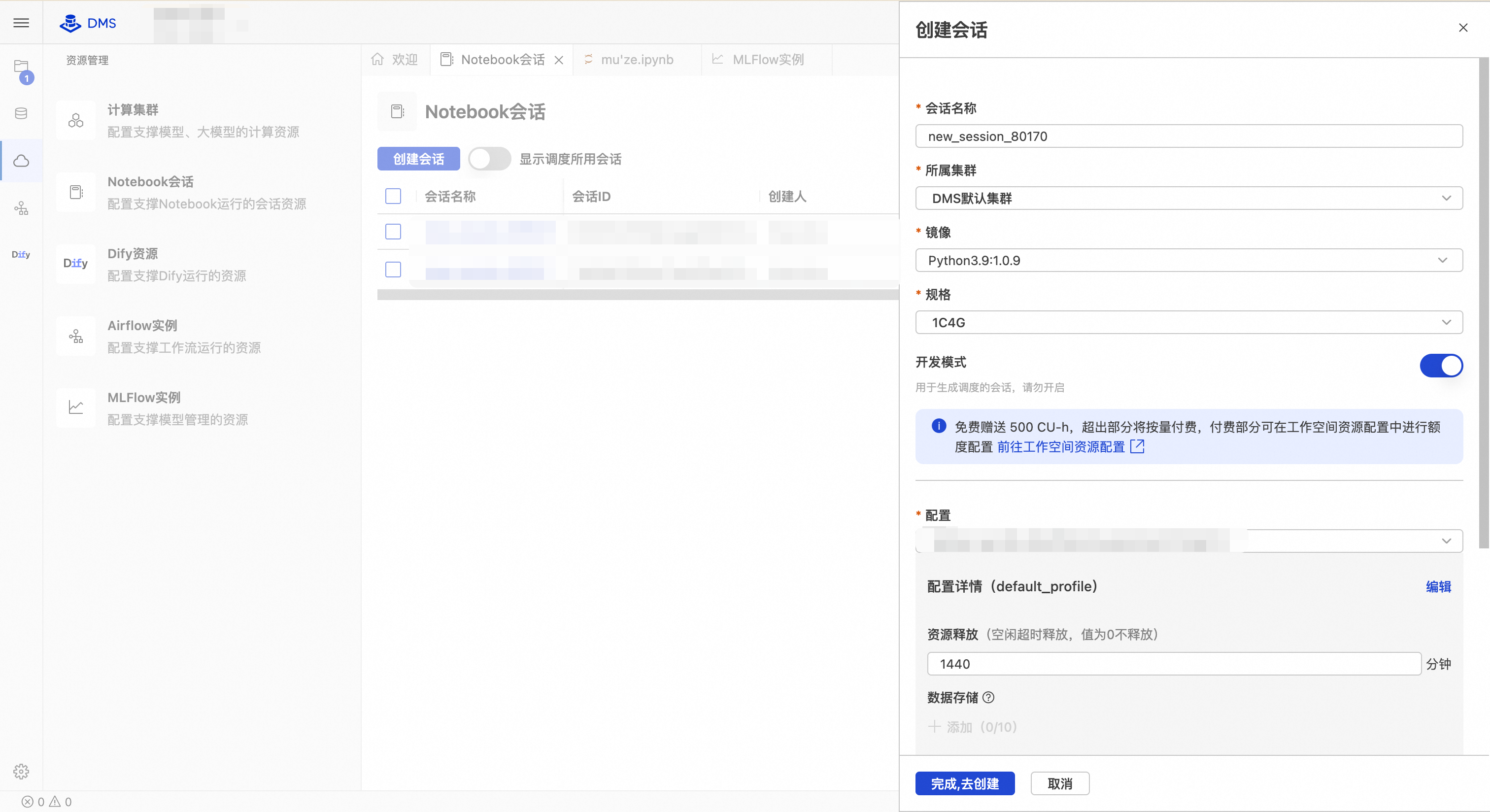This screenshot has width=1490, height=812.
Task: Open the cloud resource management sidebar icon
Action: coord(21,161)
